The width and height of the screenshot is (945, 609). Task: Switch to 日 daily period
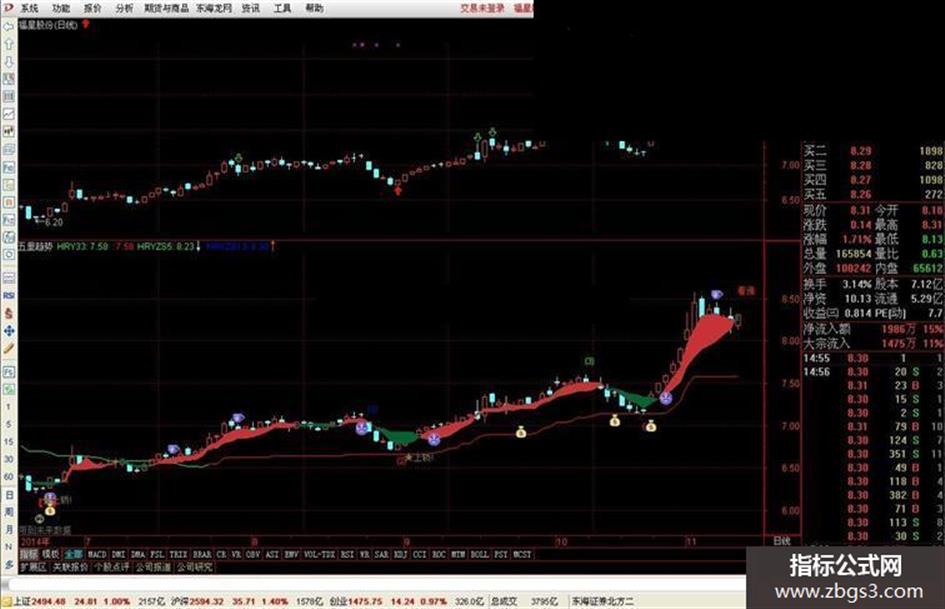click(x=8, y=494)
